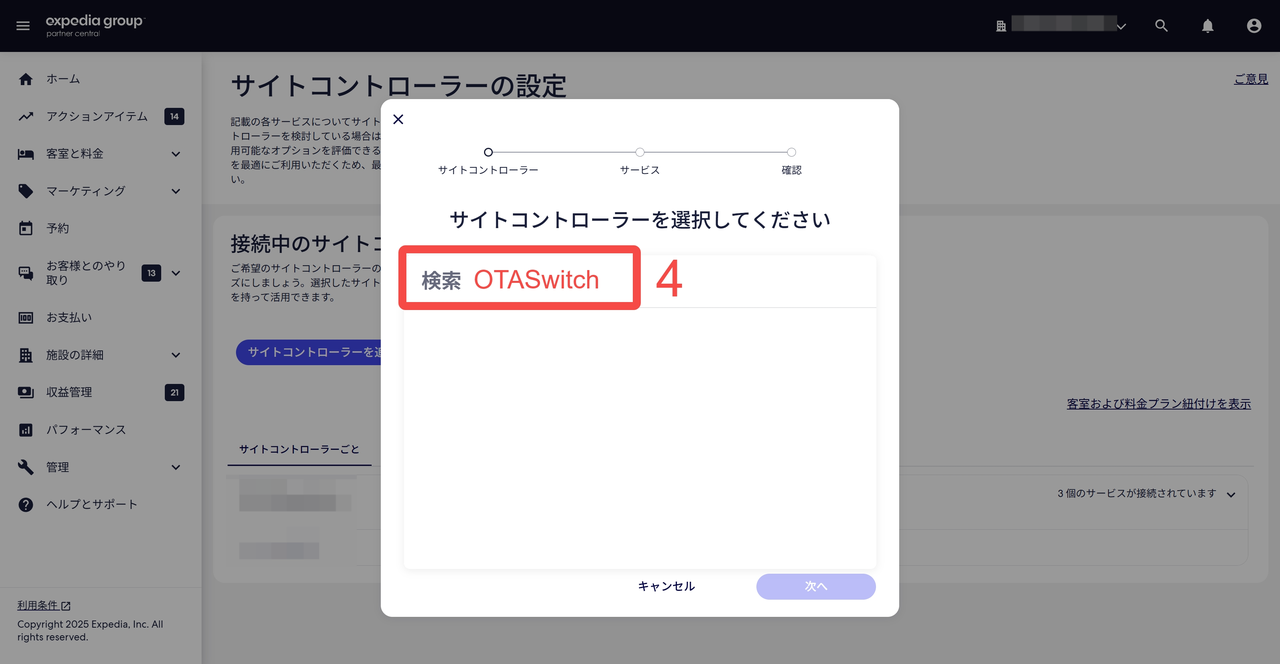This screenshot has height=664, width=1280.
Task: Expand the 管理 chevron
Action: pyautogui.click(x=176, y=467)
